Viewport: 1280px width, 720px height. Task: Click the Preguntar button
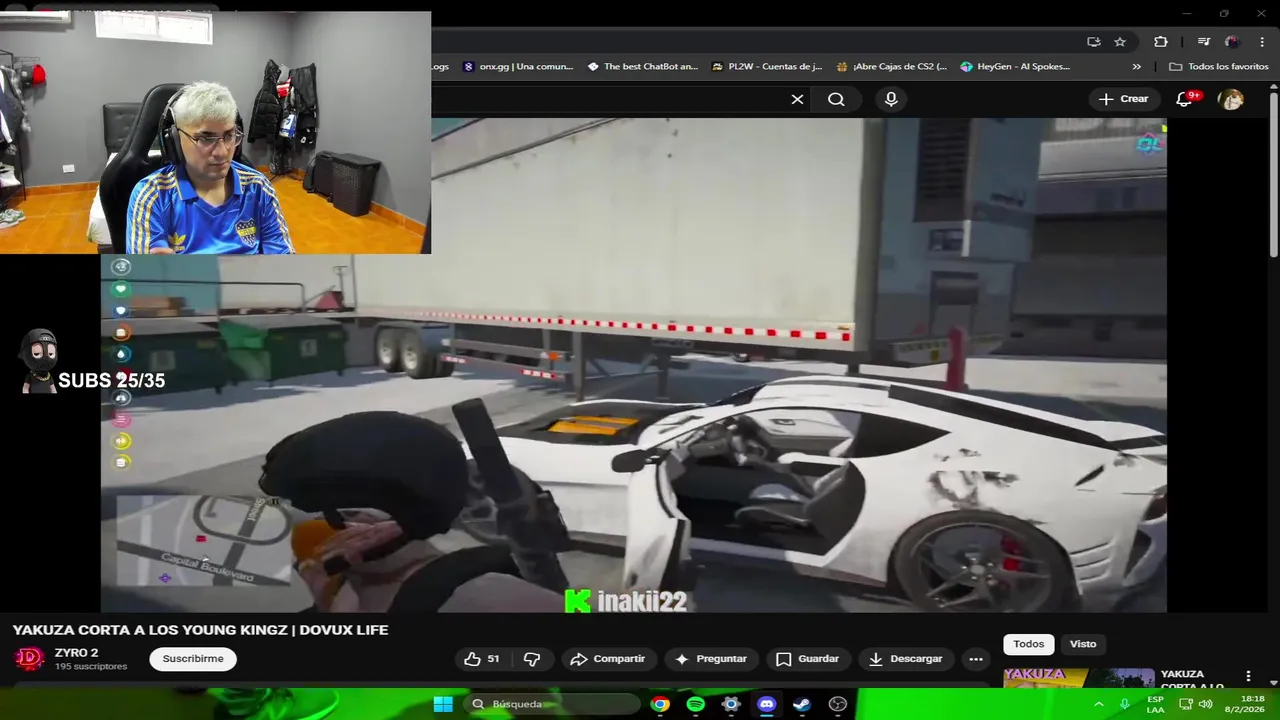[x=711, y=659]
